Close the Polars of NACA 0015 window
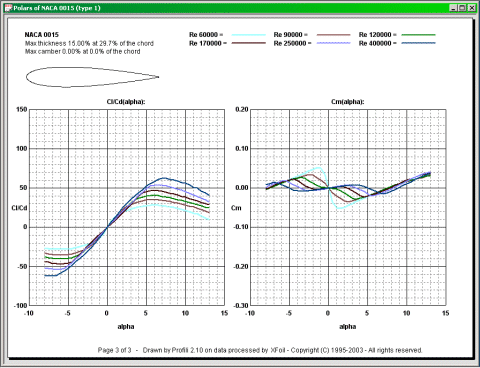 coord(472,8)
